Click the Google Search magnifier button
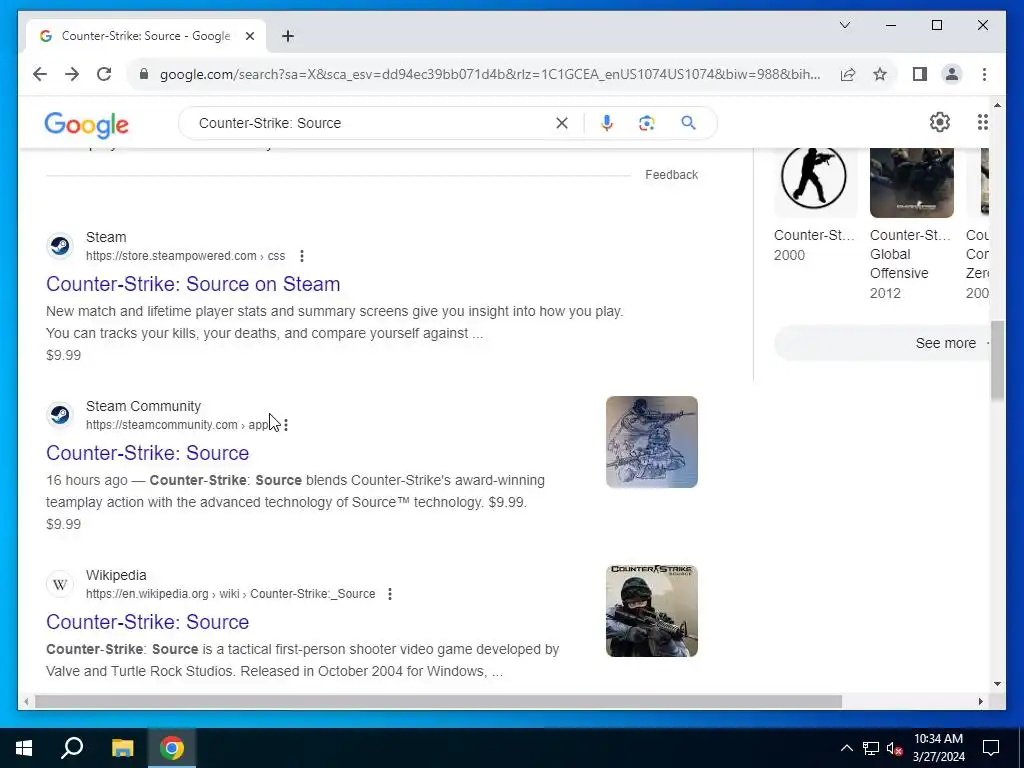This screenshot has height=768, width=1024. [688, 123]
